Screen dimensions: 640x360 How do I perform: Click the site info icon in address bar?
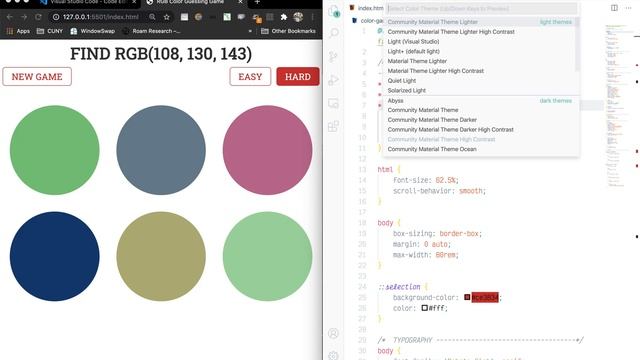(56, 17)
